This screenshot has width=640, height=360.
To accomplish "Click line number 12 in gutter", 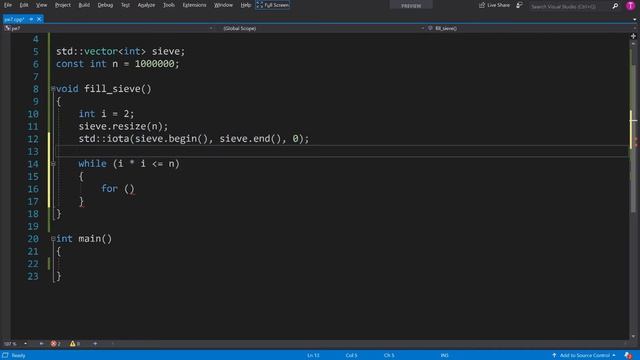I will 33,139.
